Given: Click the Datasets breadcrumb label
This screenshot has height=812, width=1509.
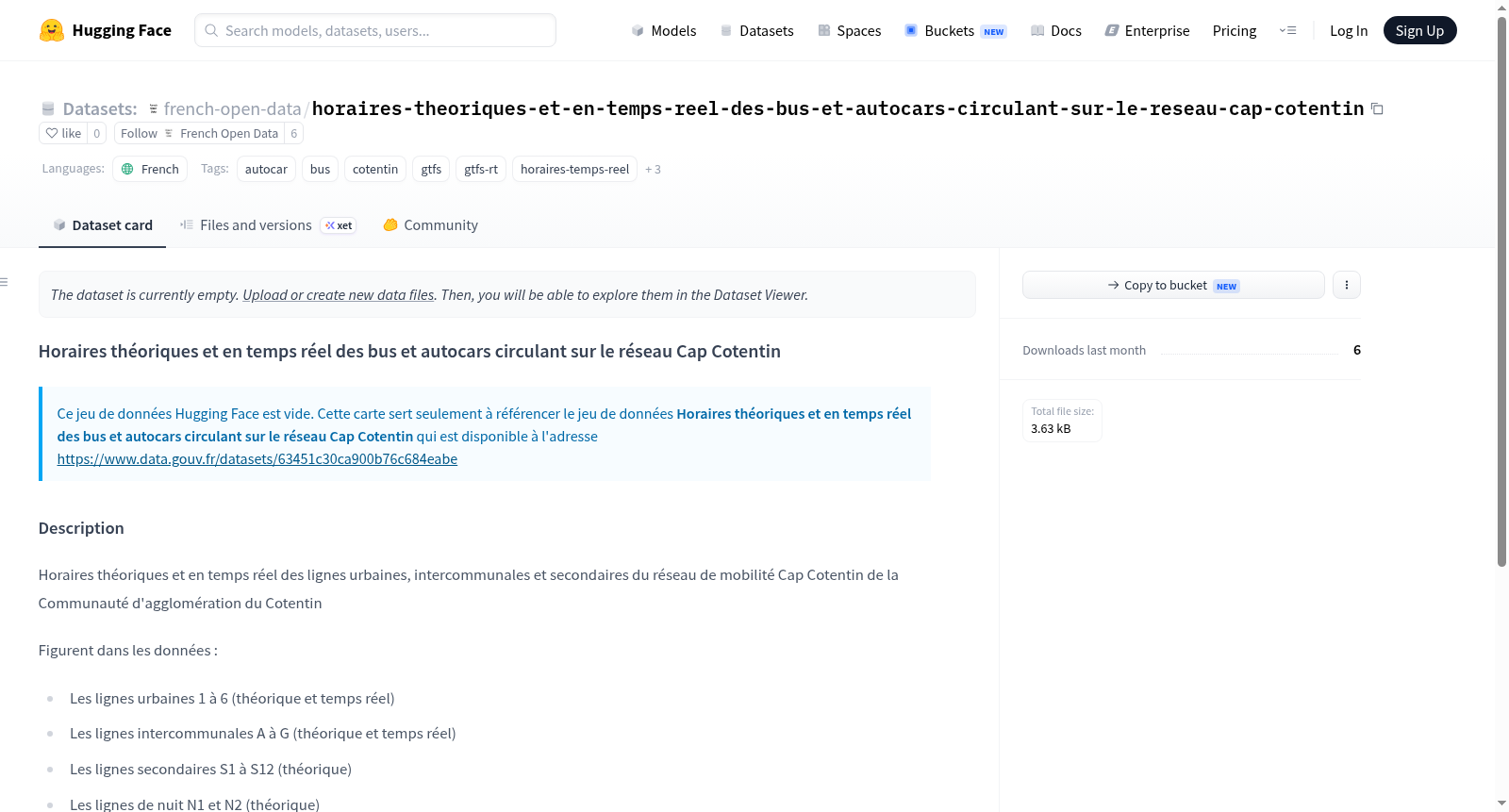Looking at the screenshot, I should click(100, 109).
